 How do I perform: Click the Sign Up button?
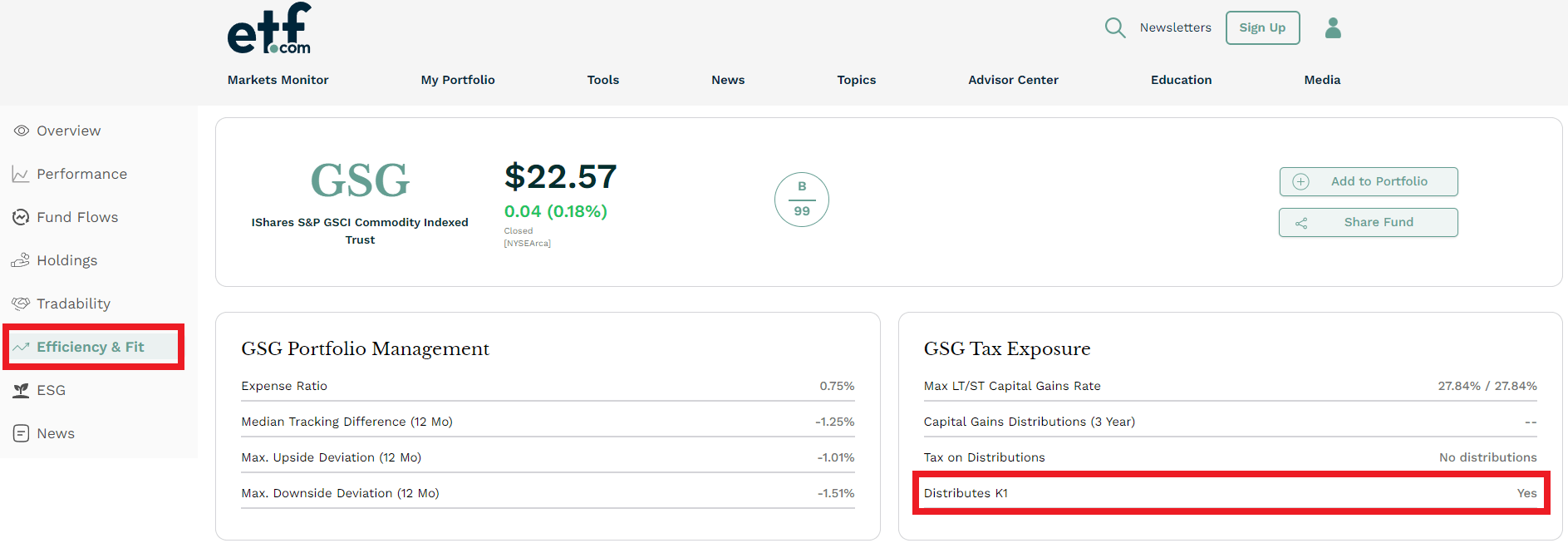click(1263, 27)
